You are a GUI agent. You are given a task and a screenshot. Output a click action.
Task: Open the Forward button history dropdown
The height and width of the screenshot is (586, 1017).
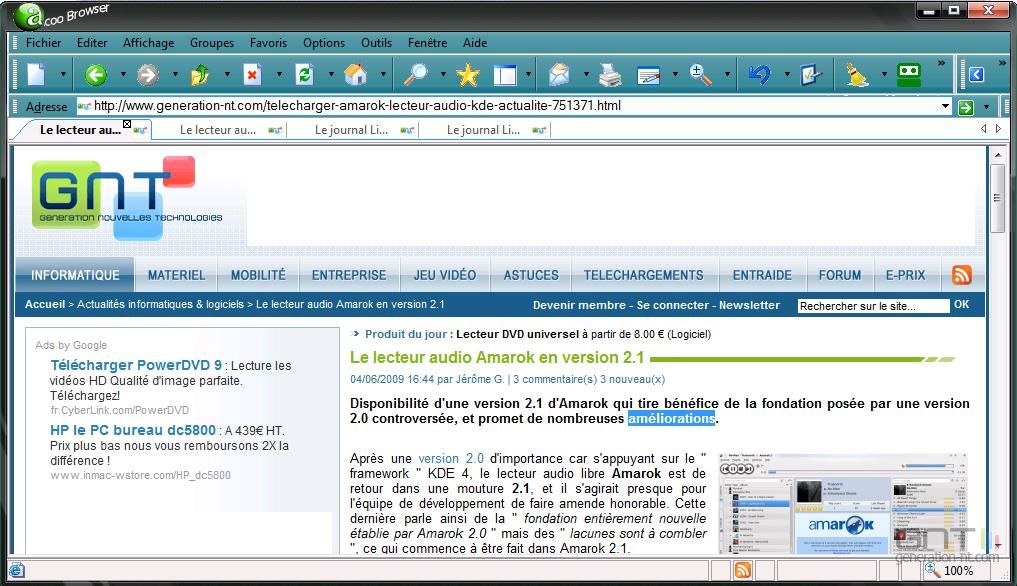pyautogui.click(x=175, y=75)
